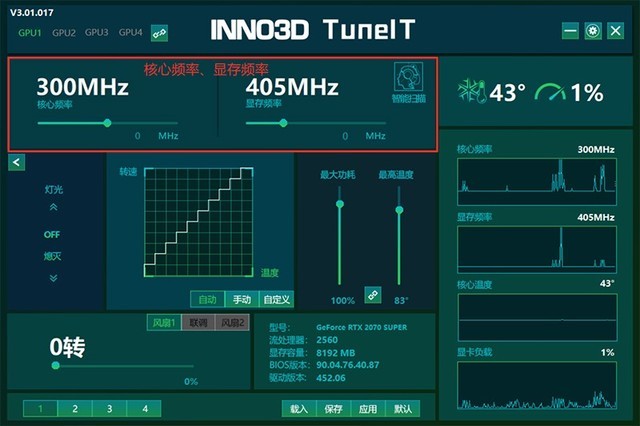Click the 405MHz memory clock readout

coord(292,87)
